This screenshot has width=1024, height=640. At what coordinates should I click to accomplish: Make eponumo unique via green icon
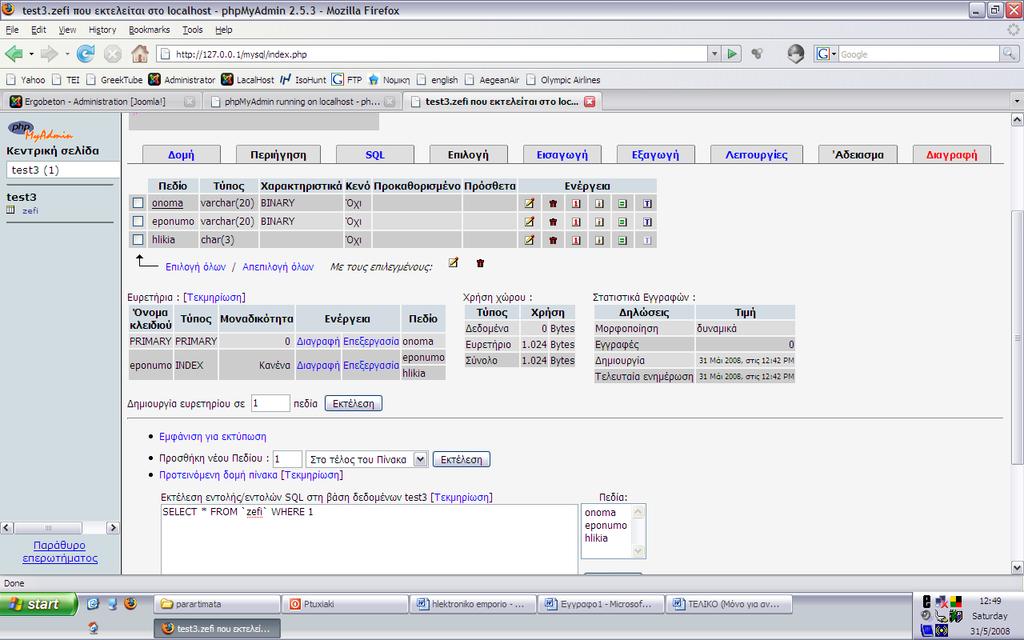tap(622, 221)
